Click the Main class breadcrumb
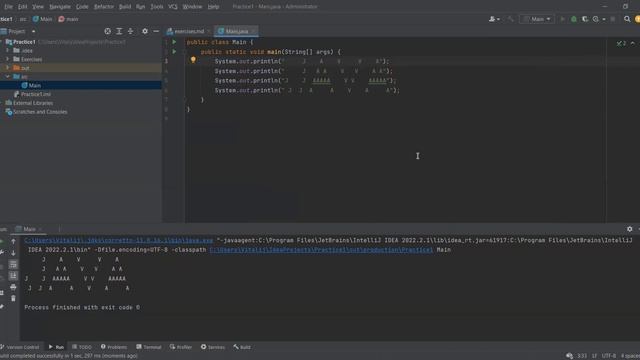This screenshot has width=640, height=360. (x=42, y=19)
